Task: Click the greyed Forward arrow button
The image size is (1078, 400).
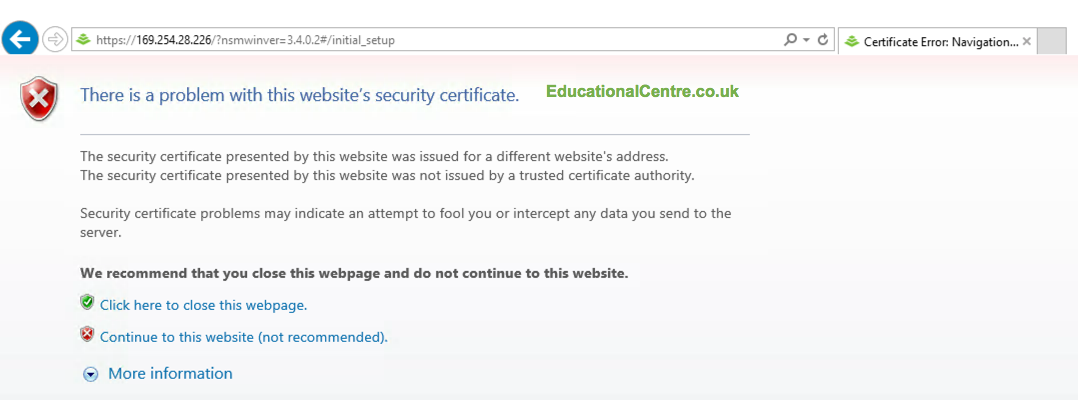Action: pos(55,40)
